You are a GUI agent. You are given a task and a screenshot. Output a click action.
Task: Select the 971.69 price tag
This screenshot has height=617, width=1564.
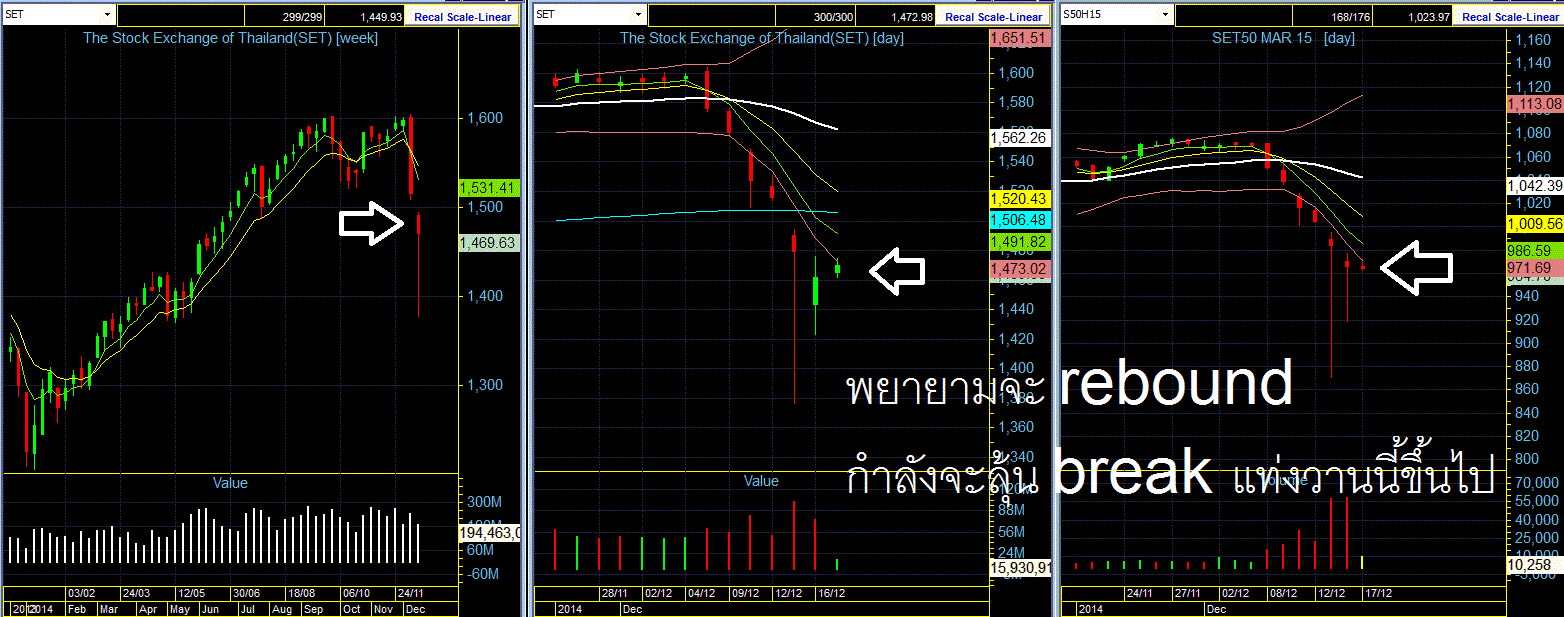(x=1534, y=268)
